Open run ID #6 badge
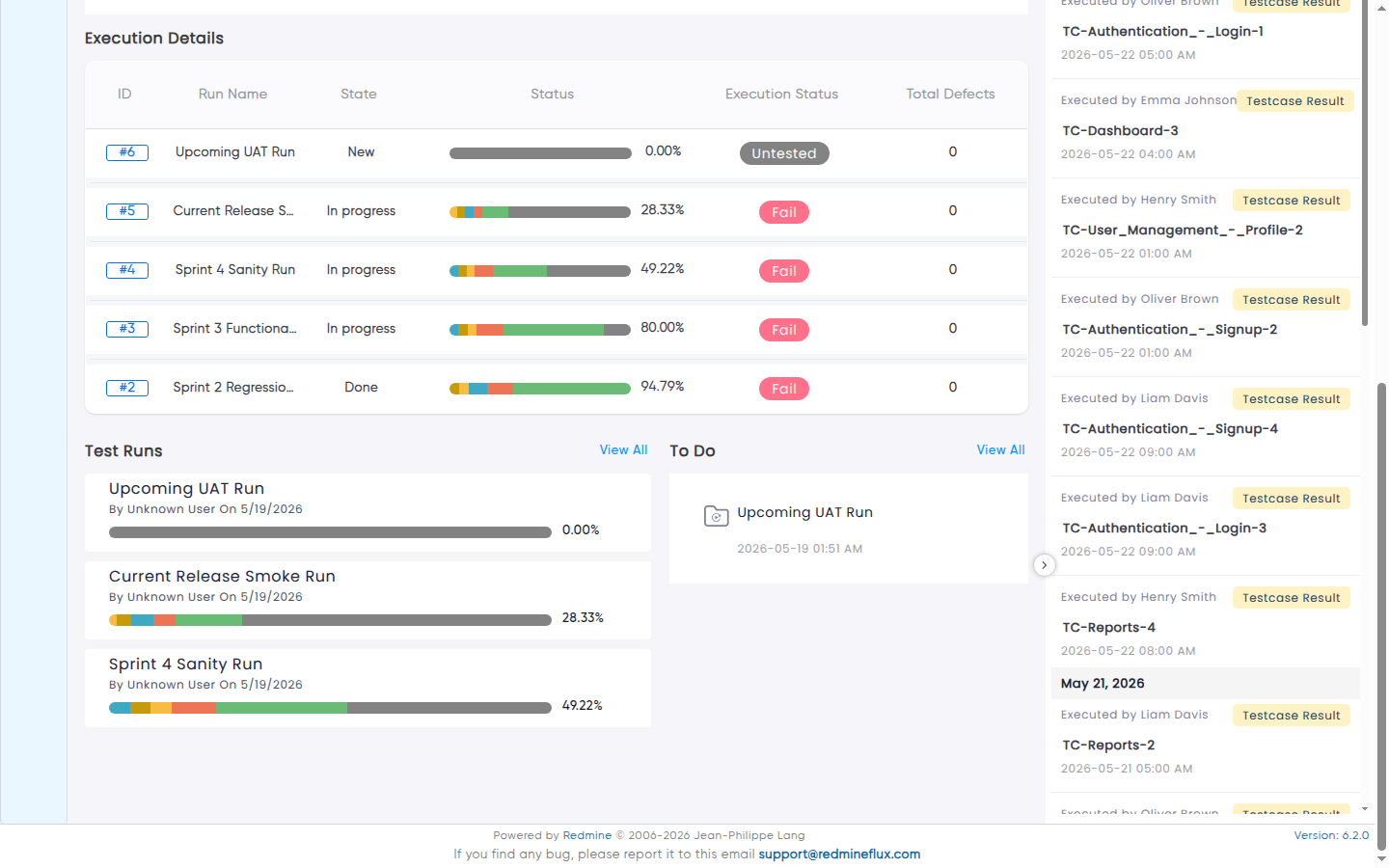This screenshot has height=868, width=1389. pyautogui.click(x=127, y=152)
